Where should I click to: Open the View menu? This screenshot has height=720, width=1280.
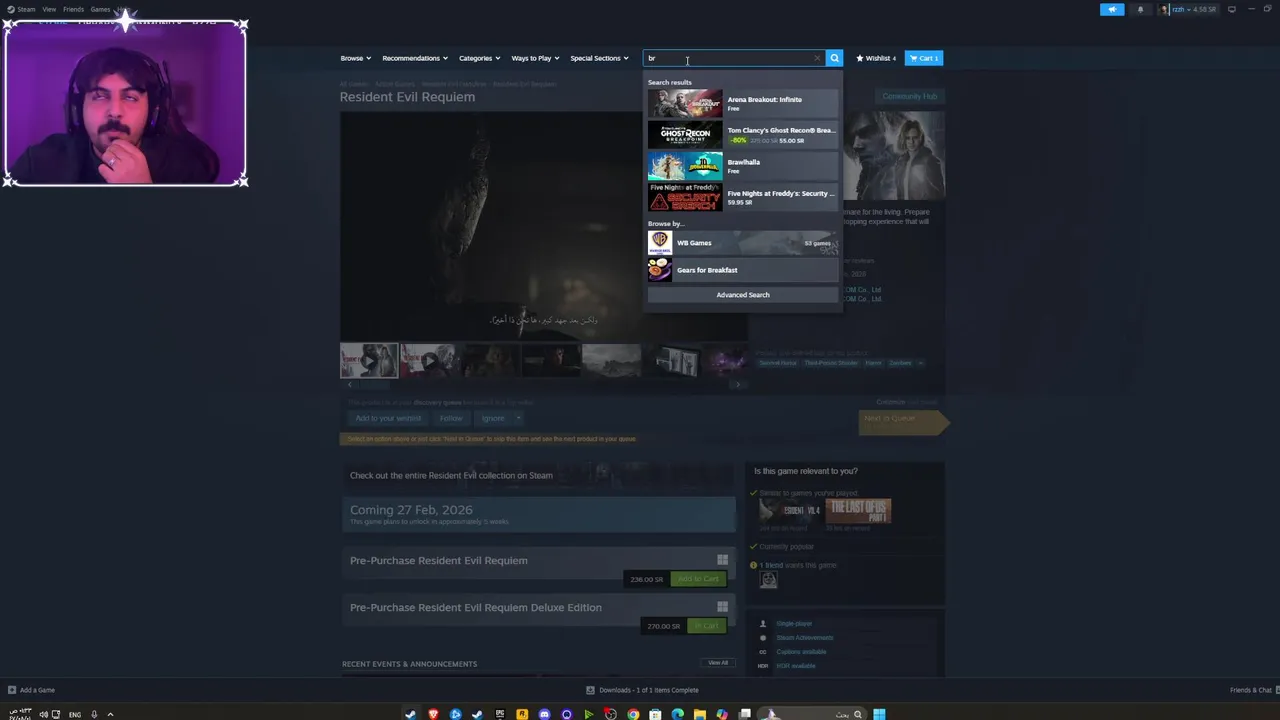(49, 9)
